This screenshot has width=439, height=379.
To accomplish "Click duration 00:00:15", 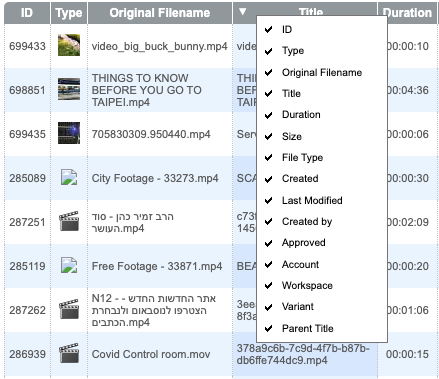I will coord(407,354).
